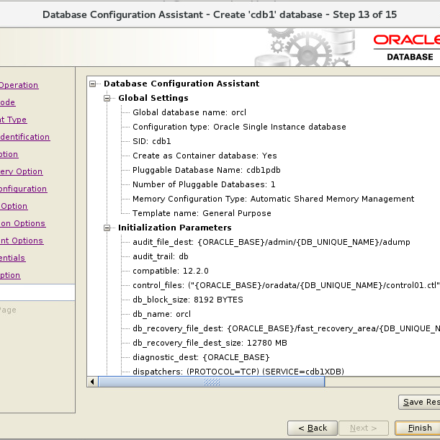Screen dimensions: 440x440
Task: Open the 'ode' step link in sidebar
Action: pyautogui.click(x=8, y=103)
